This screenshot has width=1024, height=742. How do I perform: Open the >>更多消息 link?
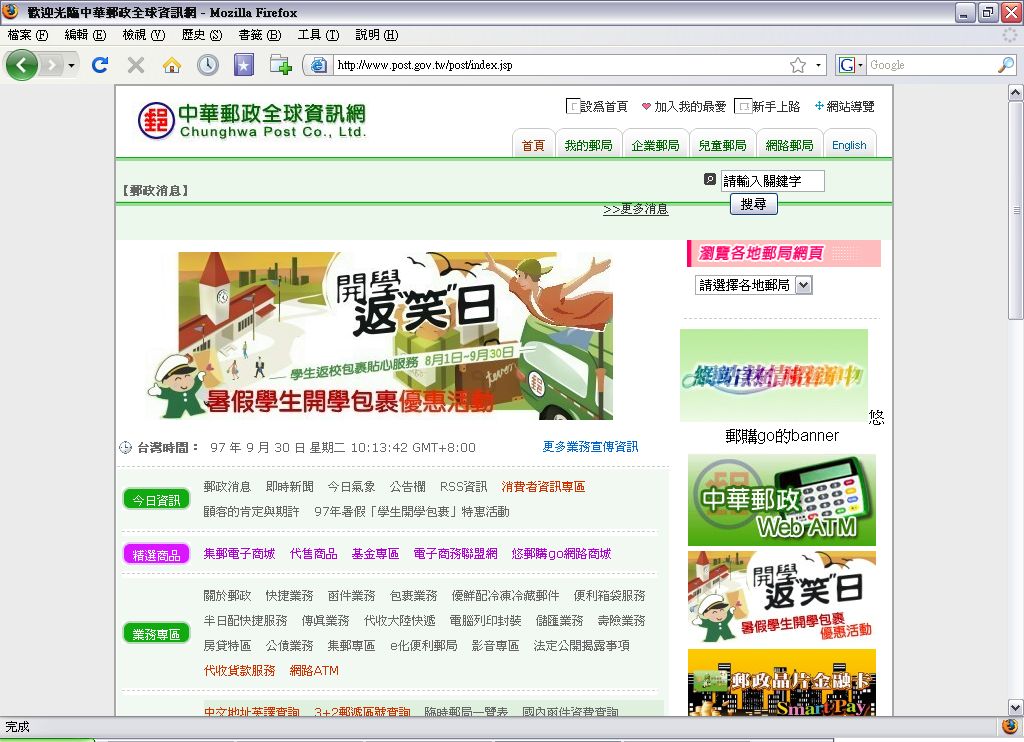[635, 209]
